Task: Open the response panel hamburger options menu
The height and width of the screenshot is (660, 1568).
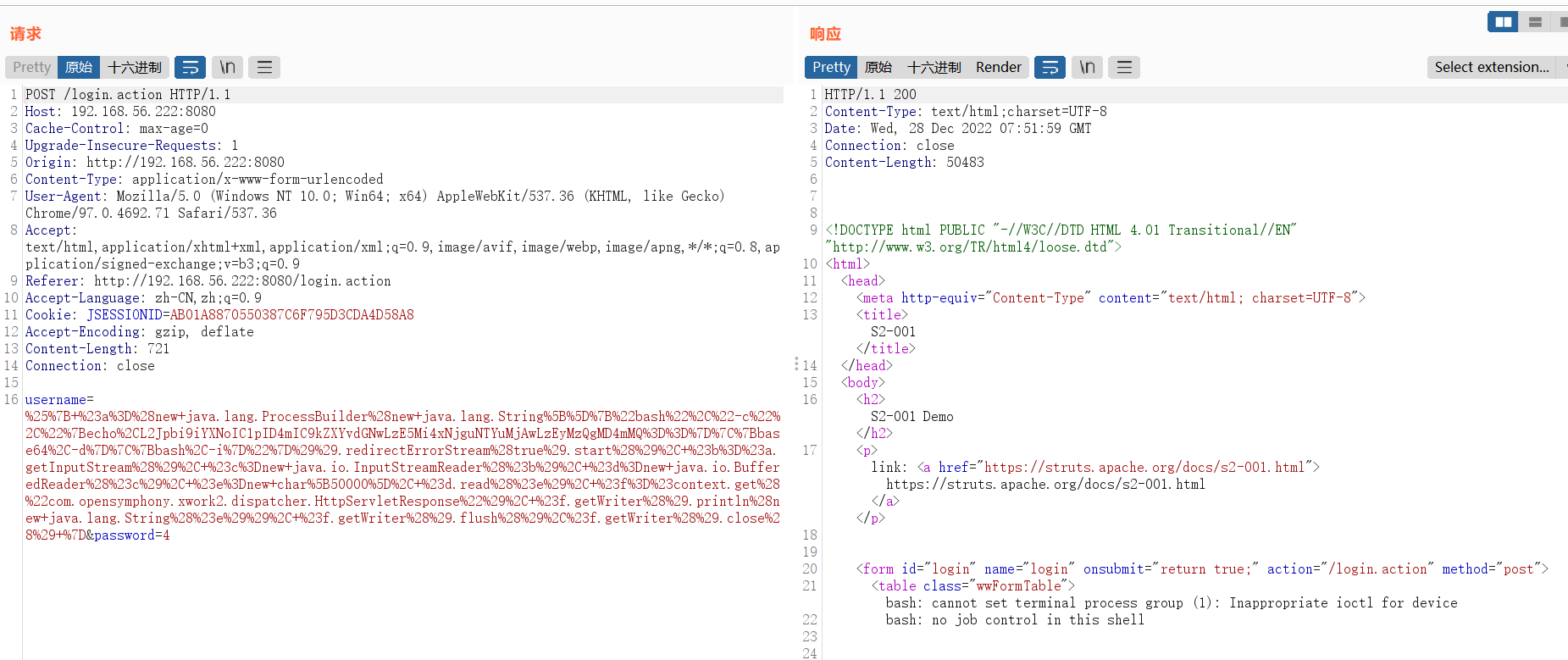Action: tap(1124, 67)
